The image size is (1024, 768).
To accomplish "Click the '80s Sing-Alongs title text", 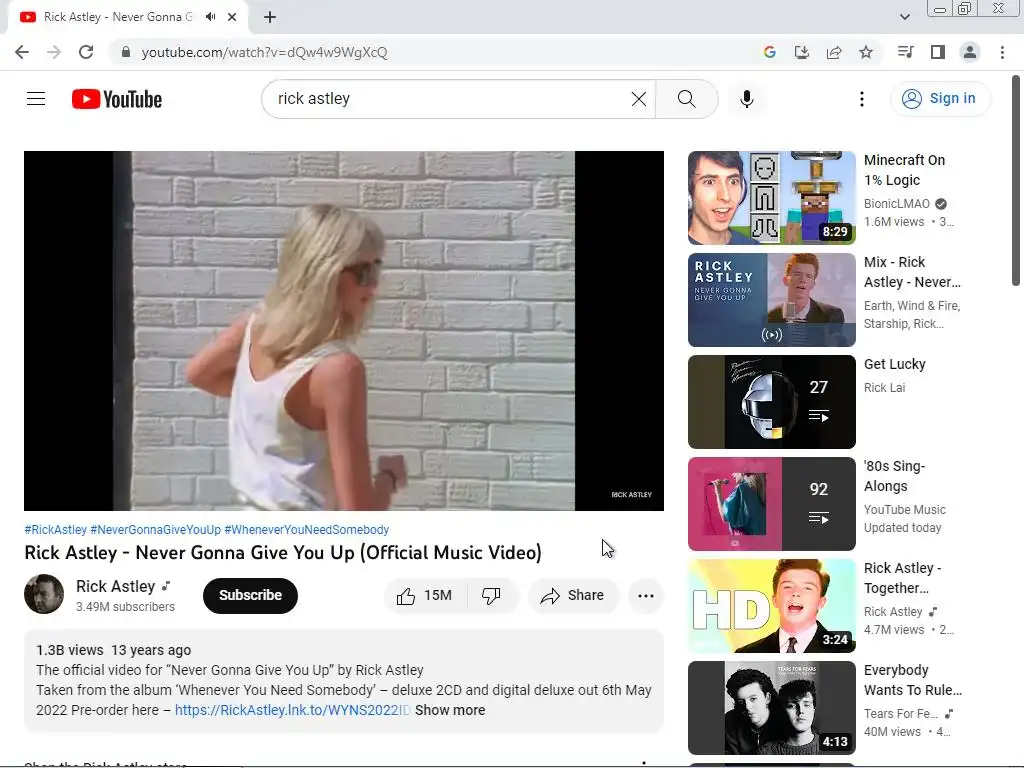I will [894, 476].
